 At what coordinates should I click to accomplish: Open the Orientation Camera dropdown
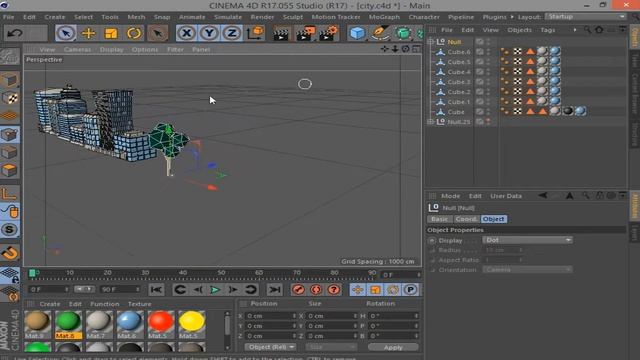(x=527, y=270)
